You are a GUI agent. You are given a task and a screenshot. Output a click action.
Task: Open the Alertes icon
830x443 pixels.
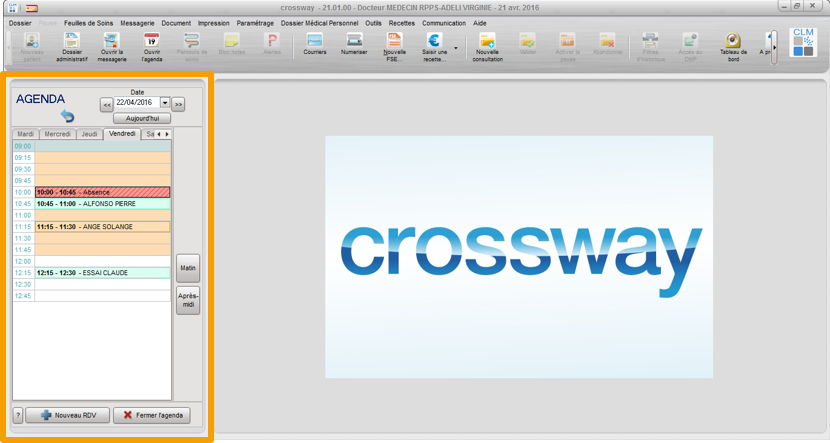coord(272,44)
